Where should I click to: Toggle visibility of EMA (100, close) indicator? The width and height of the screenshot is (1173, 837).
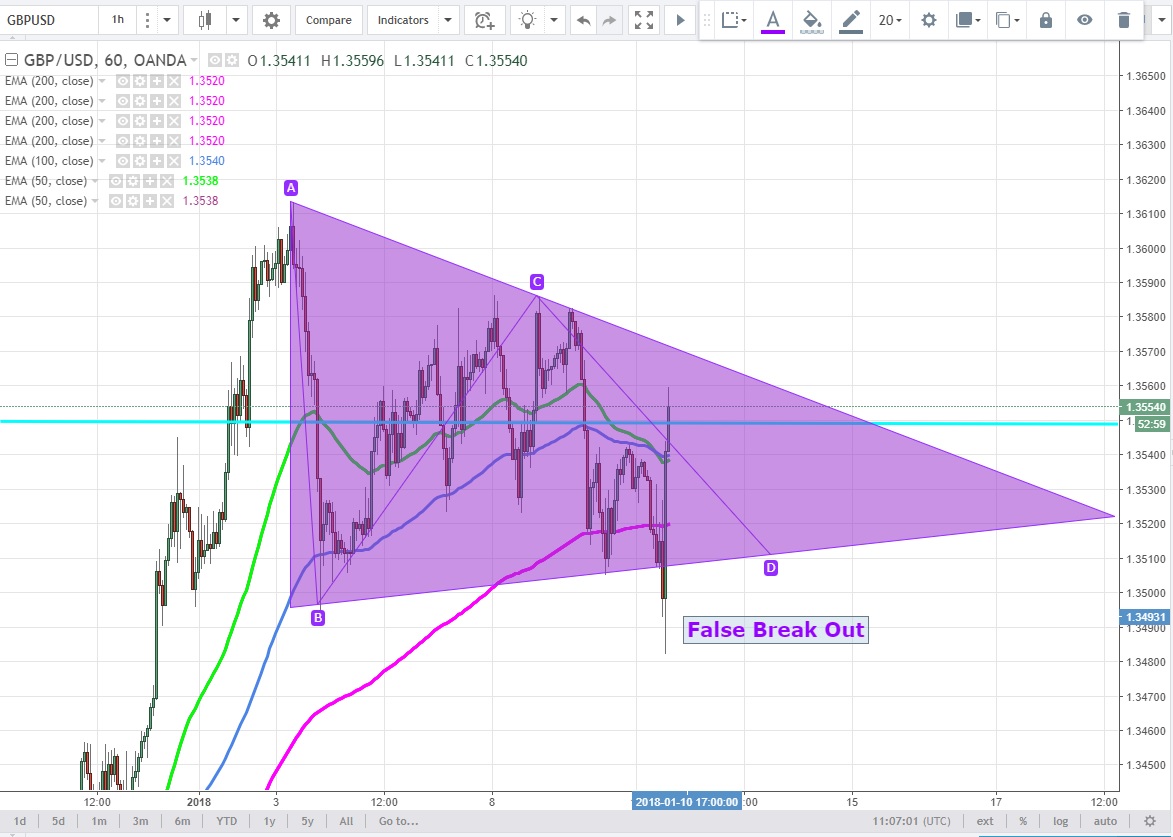[122, 161]
